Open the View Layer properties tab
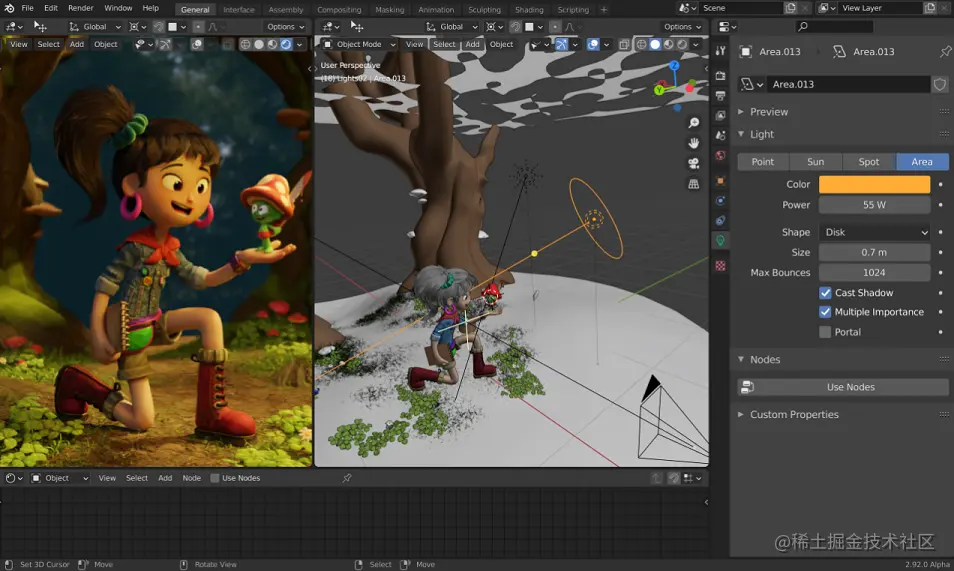 pos(720,116)
